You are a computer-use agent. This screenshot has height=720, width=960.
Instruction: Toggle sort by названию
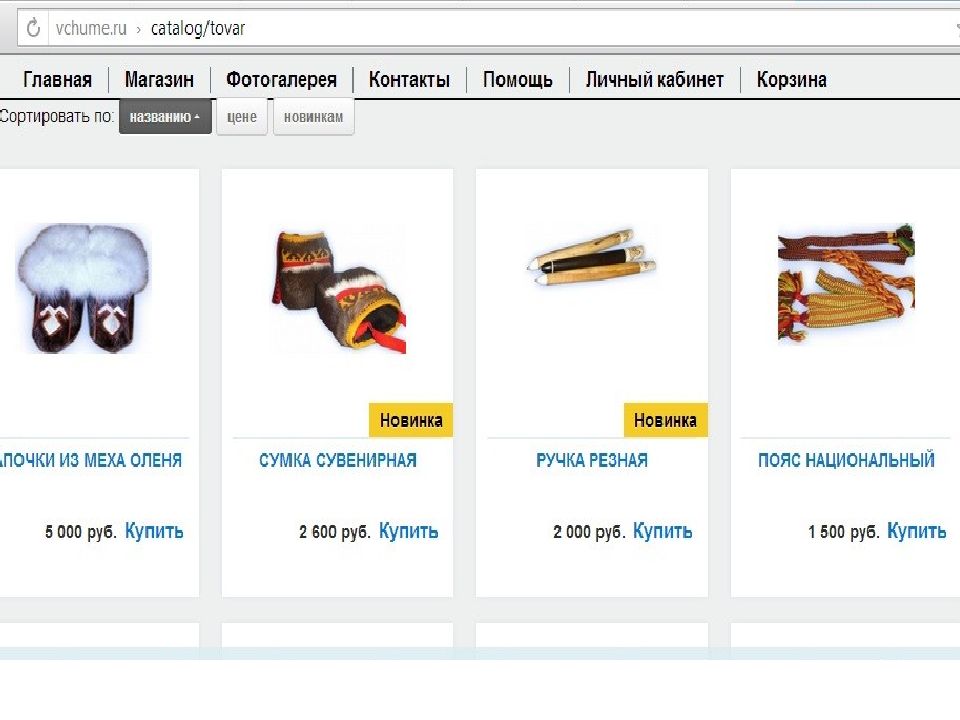(x=165, y=116)
